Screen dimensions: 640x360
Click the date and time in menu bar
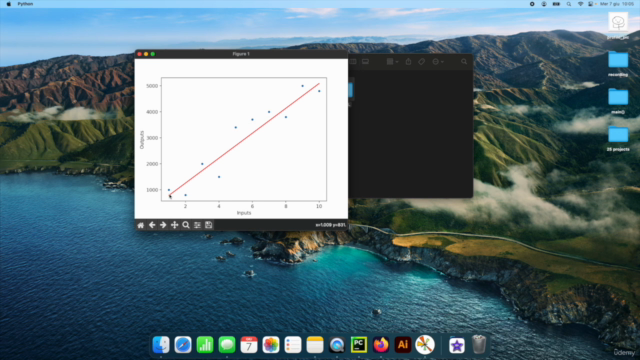(x=617, y=4)
